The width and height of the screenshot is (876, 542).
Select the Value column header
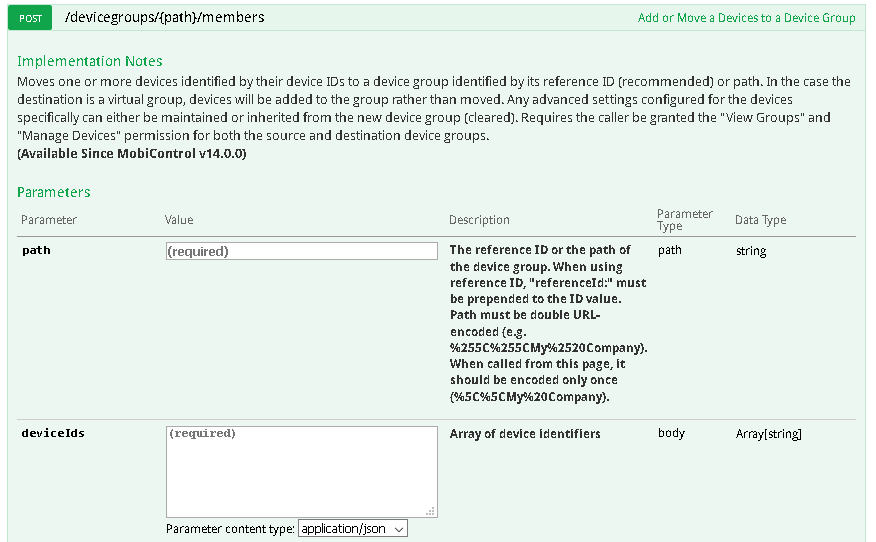pos(179,220)
